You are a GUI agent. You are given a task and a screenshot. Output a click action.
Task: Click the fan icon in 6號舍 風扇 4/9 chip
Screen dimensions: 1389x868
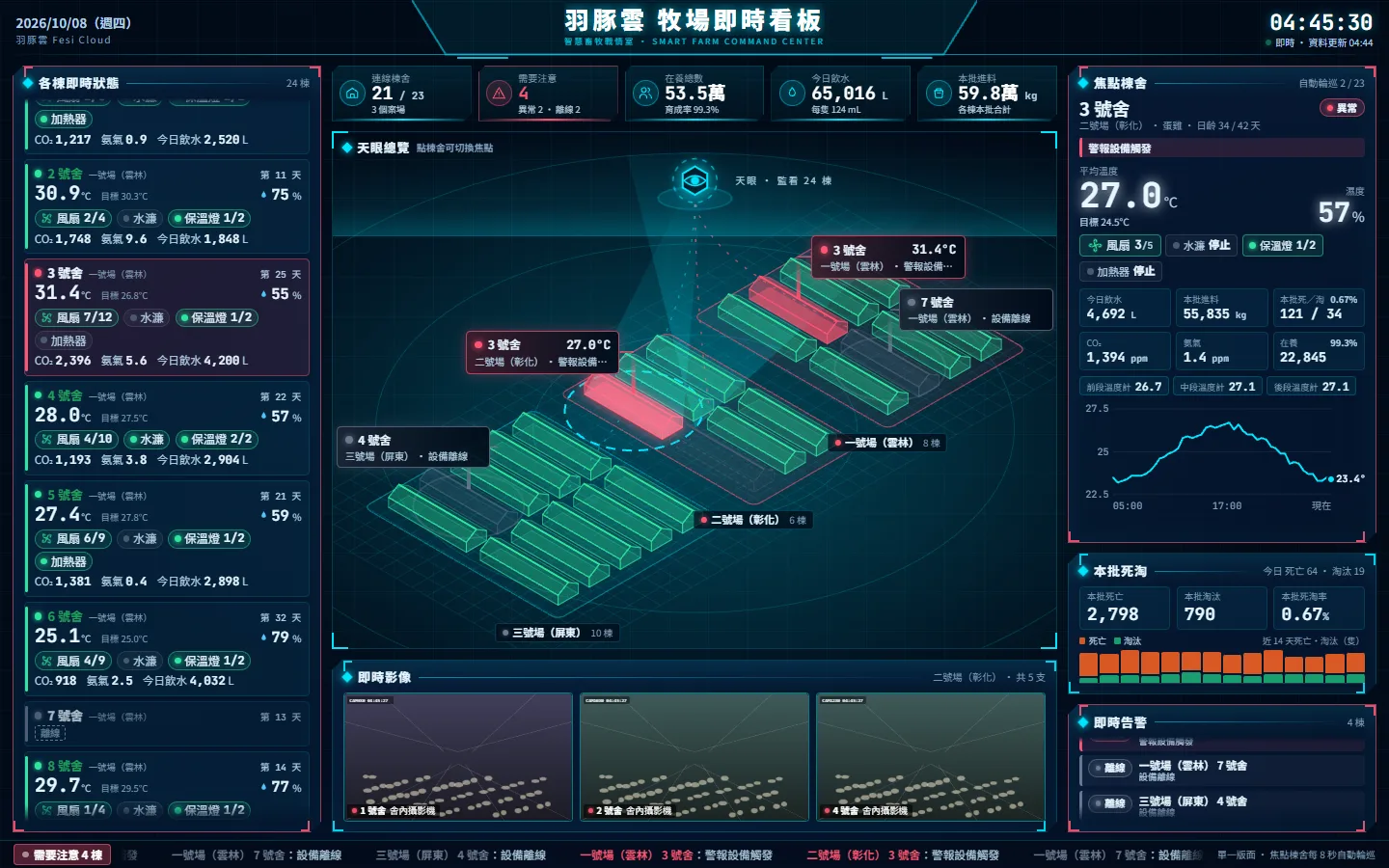(46, 661)
